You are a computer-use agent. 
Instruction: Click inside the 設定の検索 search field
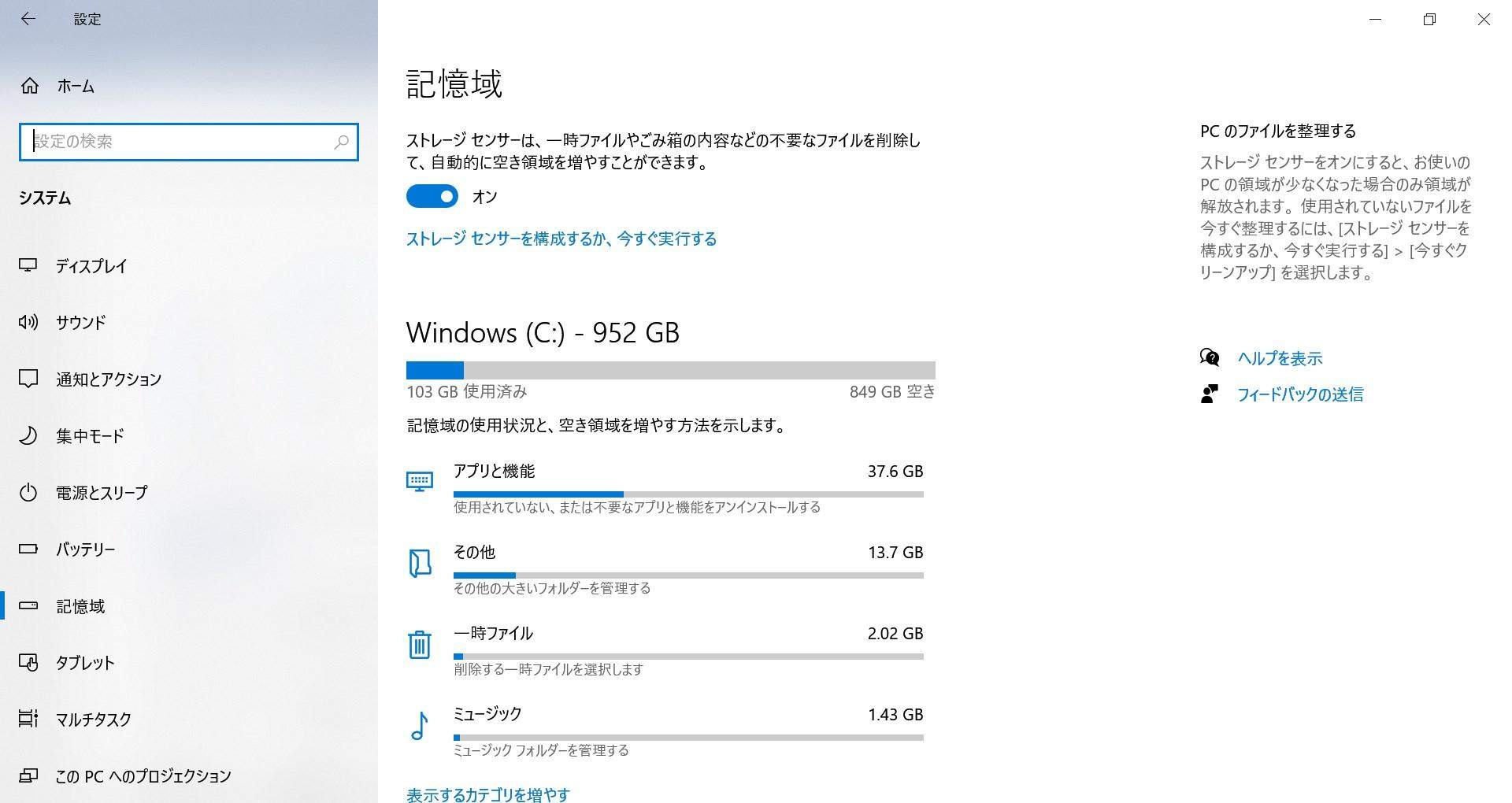[x=189, y=142]
